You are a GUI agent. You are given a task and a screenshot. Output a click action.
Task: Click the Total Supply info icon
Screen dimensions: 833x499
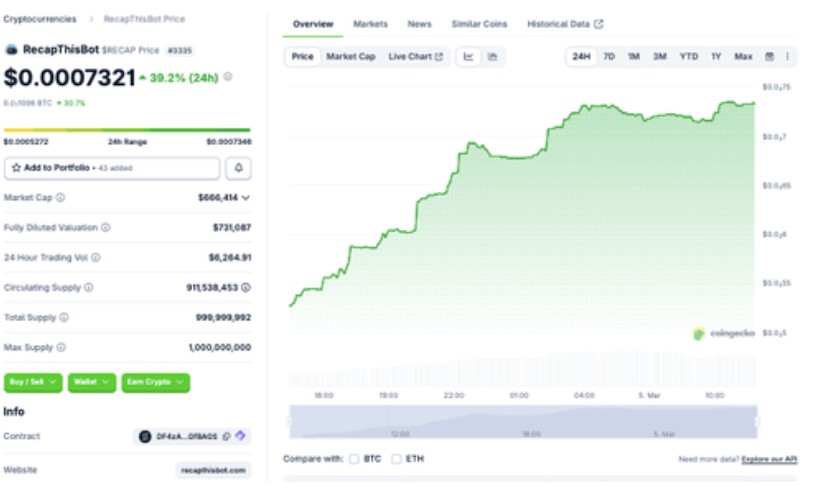(64, 318)
